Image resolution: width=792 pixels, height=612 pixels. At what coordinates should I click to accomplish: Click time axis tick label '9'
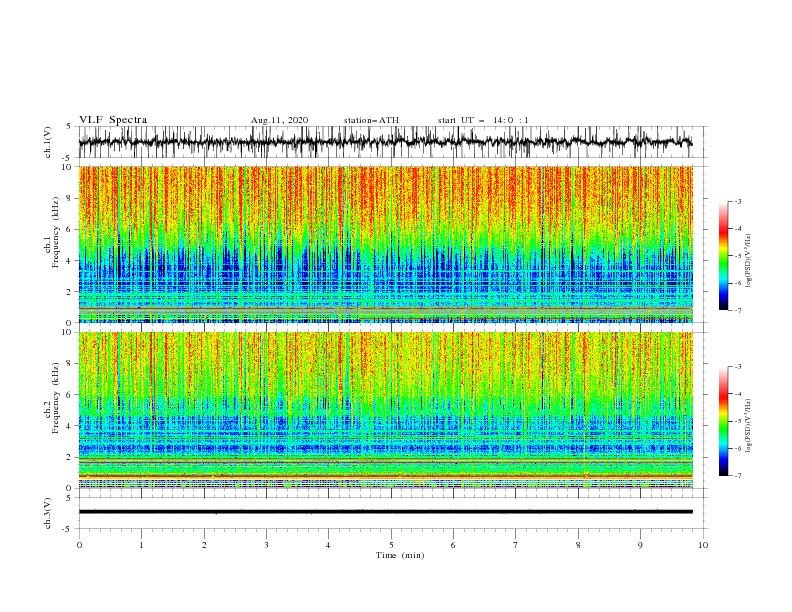click(x=640, y=545)
